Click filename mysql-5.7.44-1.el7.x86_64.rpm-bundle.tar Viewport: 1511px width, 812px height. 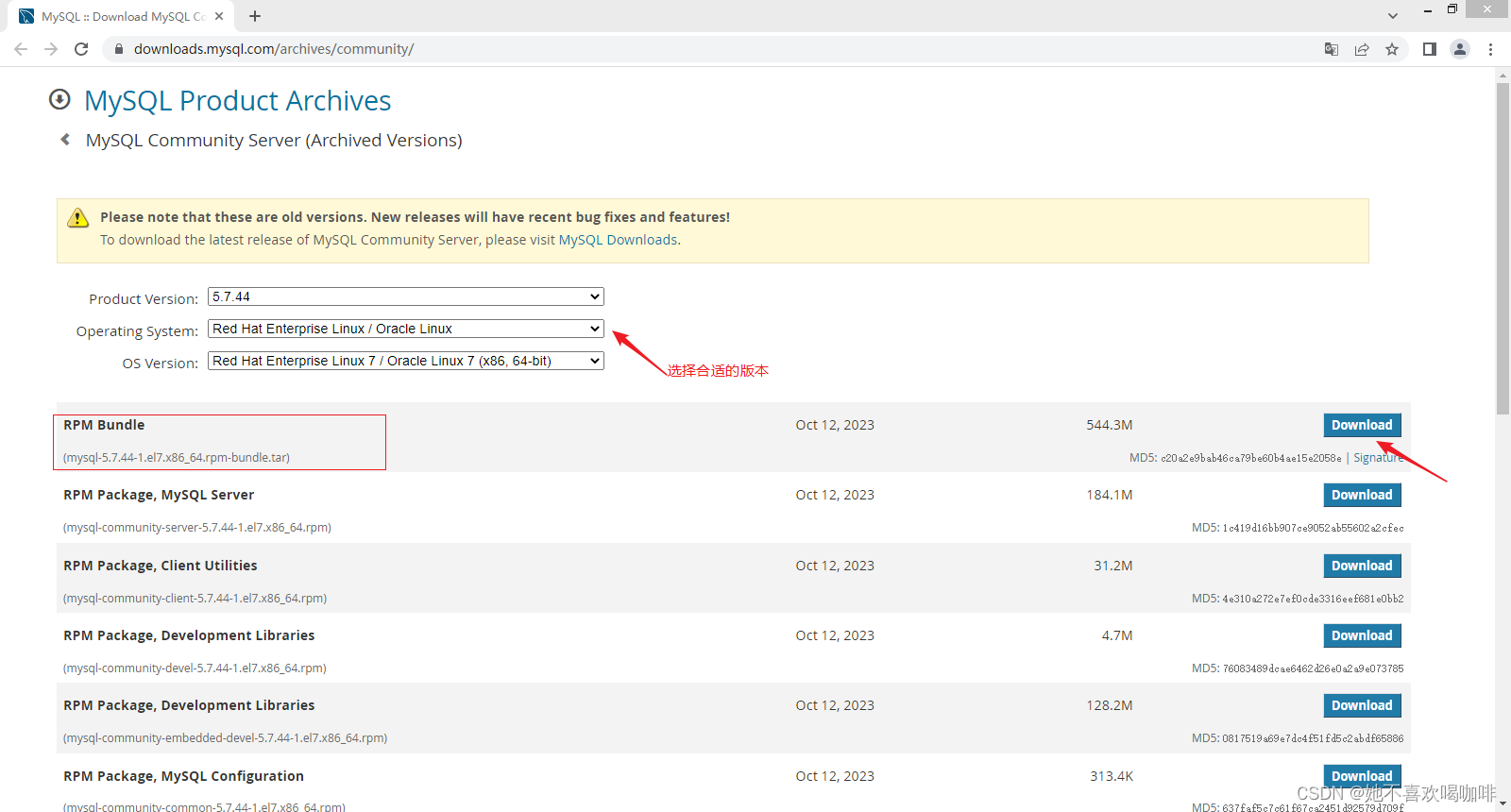[177, 458]
